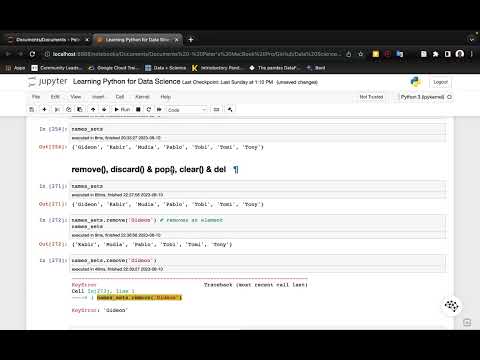Viewport: 480px width, 360px height.
Task: Open the browser profile avatar
Action: click(x=460, y=54)
